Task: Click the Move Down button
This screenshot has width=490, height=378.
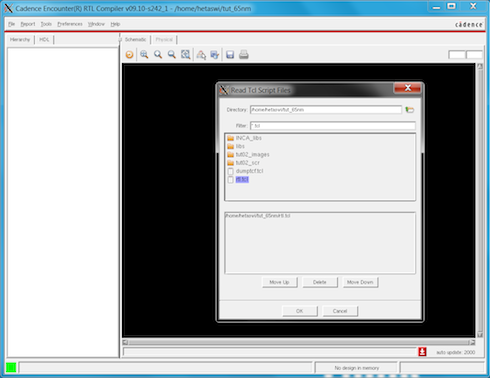Action: point(360,282)
